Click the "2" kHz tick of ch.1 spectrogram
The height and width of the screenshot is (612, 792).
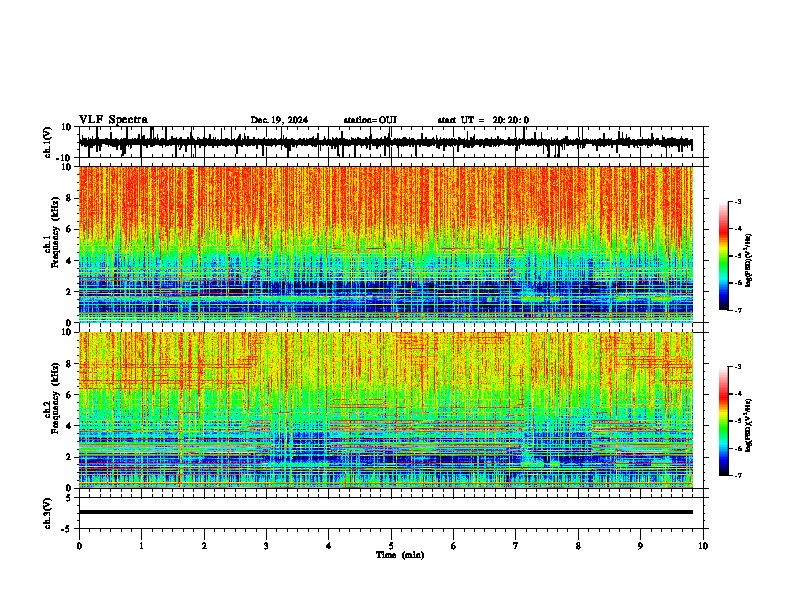click(69, 292)
